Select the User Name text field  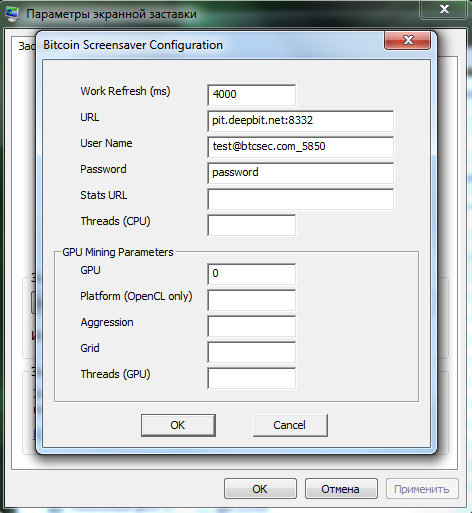point(300,147)
